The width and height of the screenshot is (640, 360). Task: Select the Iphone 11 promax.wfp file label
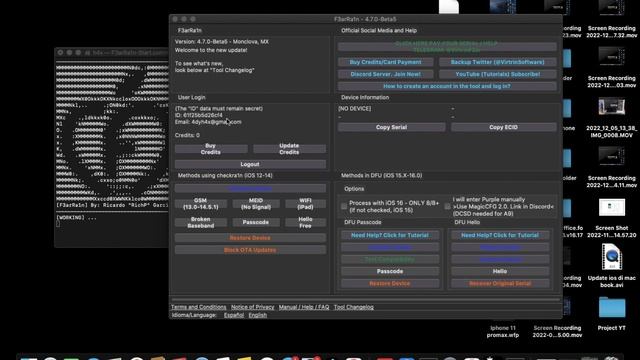click(x=503, y=331)
